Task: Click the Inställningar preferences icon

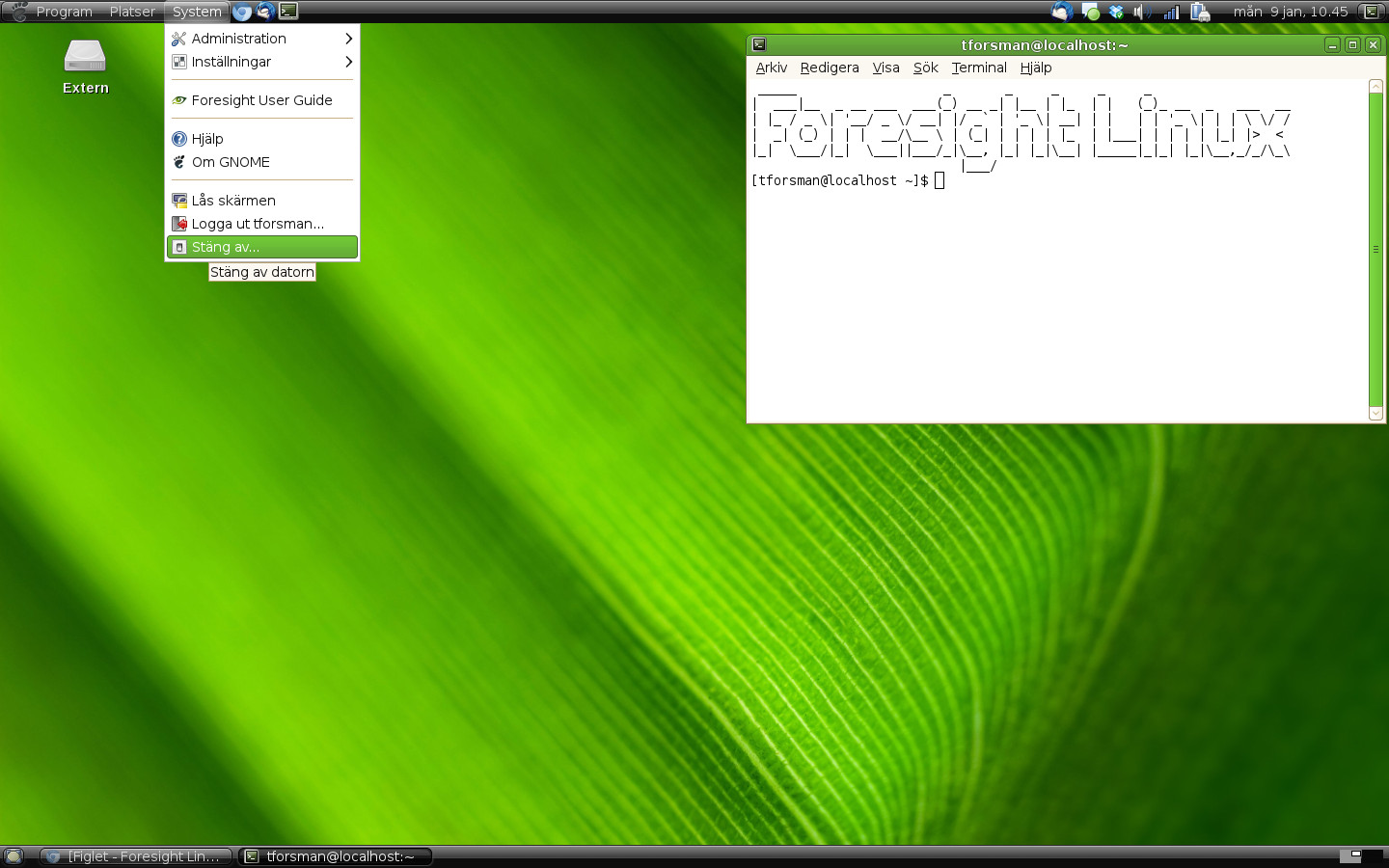Action: pos(178,62)
